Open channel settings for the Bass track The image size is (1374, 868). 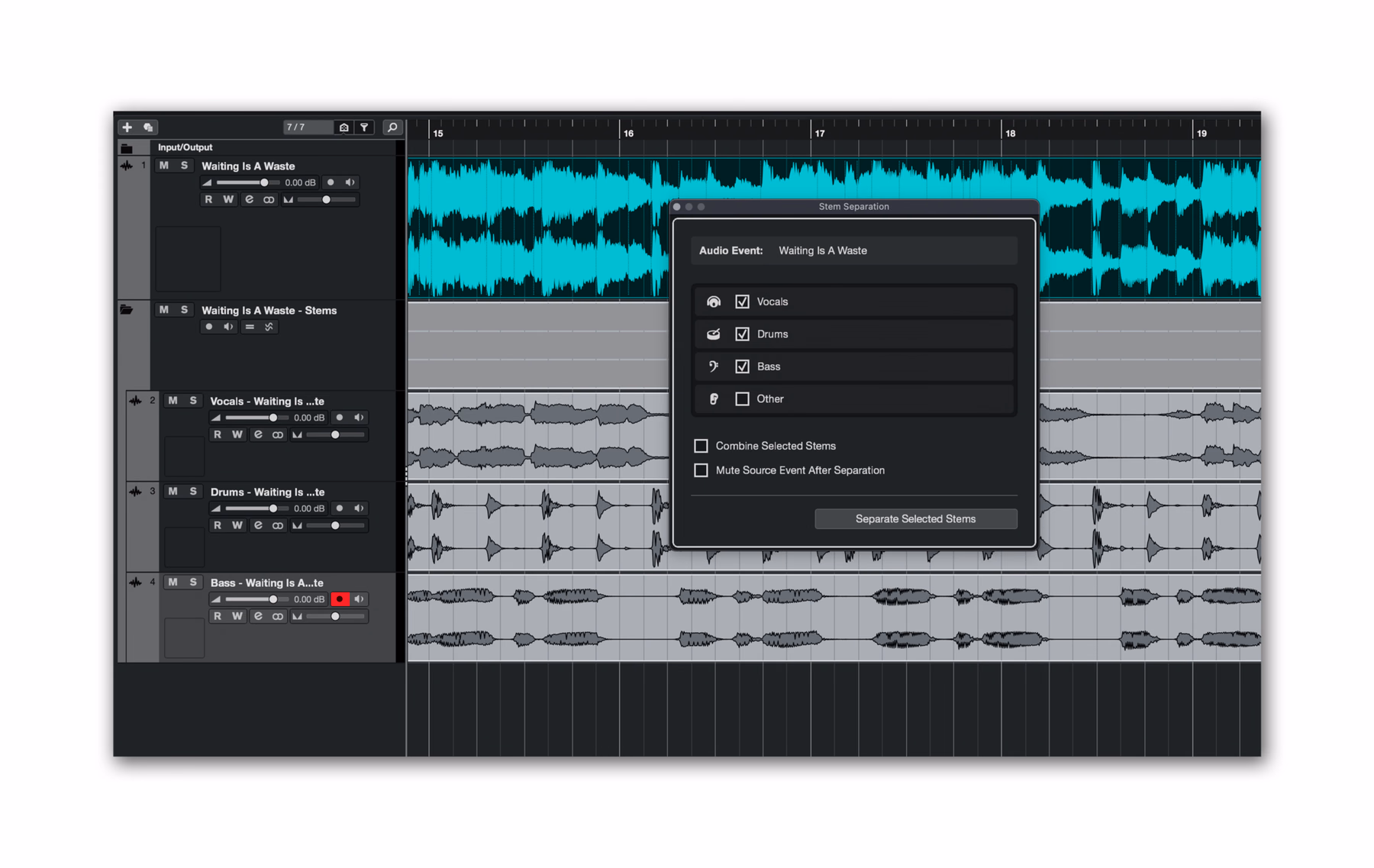[x=258, y=616]
